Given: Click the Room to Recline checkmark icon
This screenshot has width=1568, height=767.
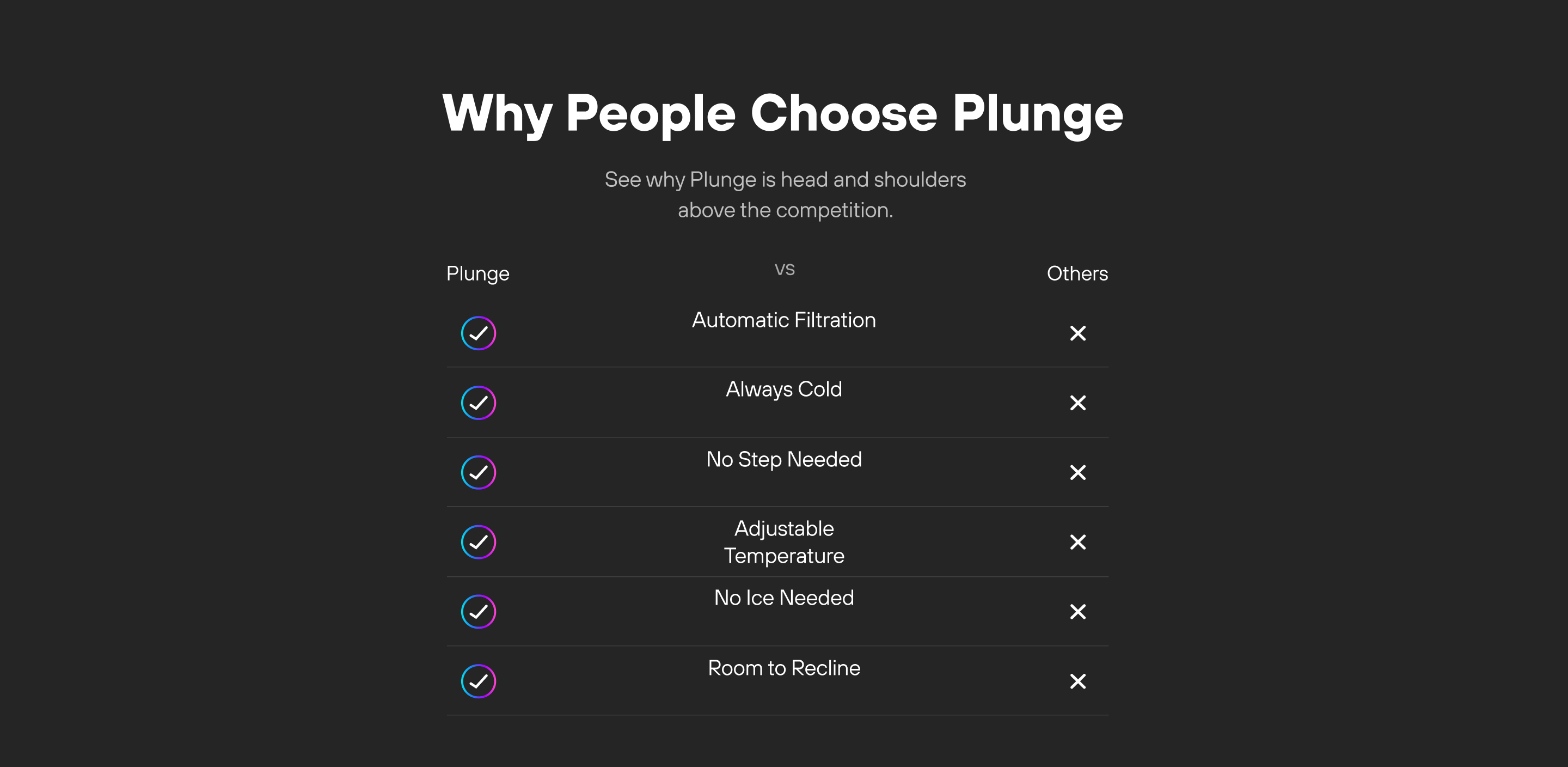Looking at the screenshot, I should click(479, 681).
